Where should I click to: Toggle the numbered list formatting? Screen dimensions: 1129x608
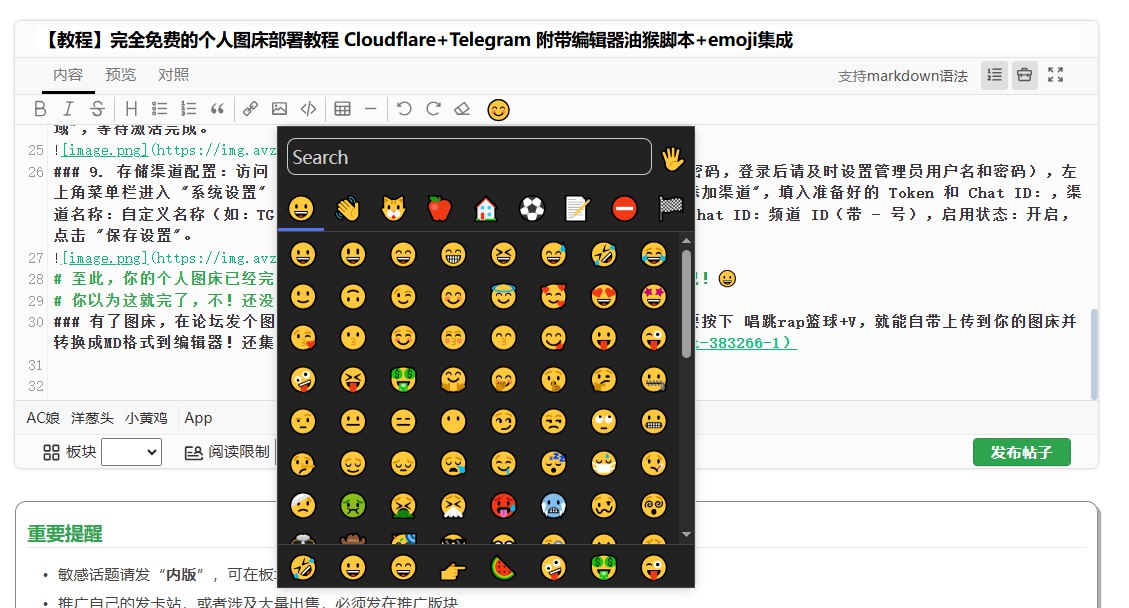188,108
